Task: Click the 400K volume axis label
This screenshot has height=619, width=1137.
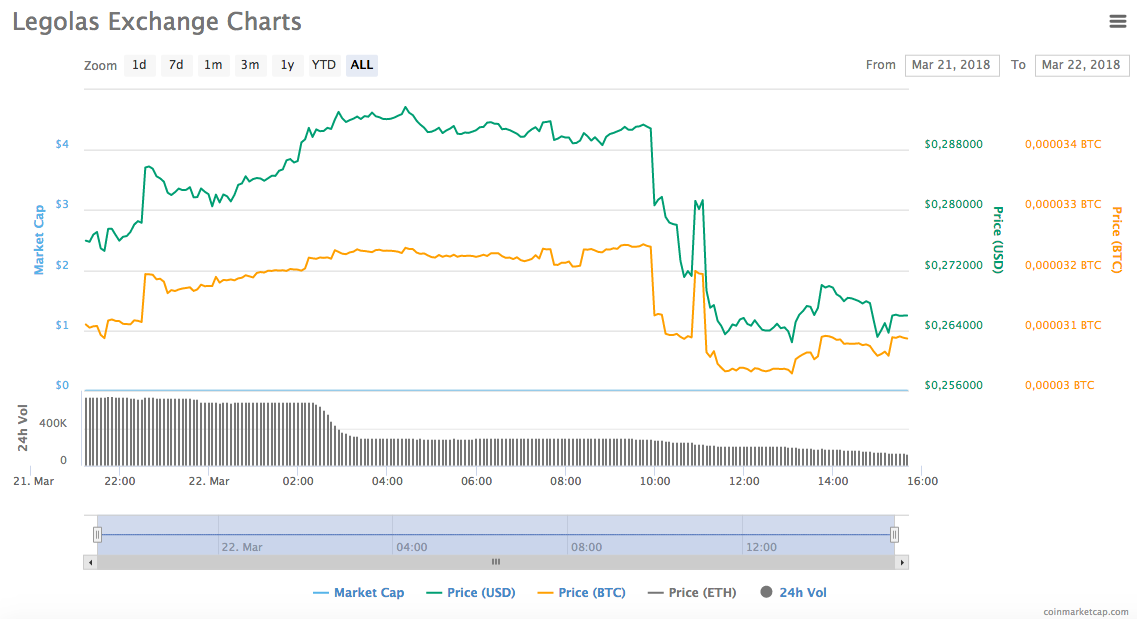Action: [x=53, y=423]
